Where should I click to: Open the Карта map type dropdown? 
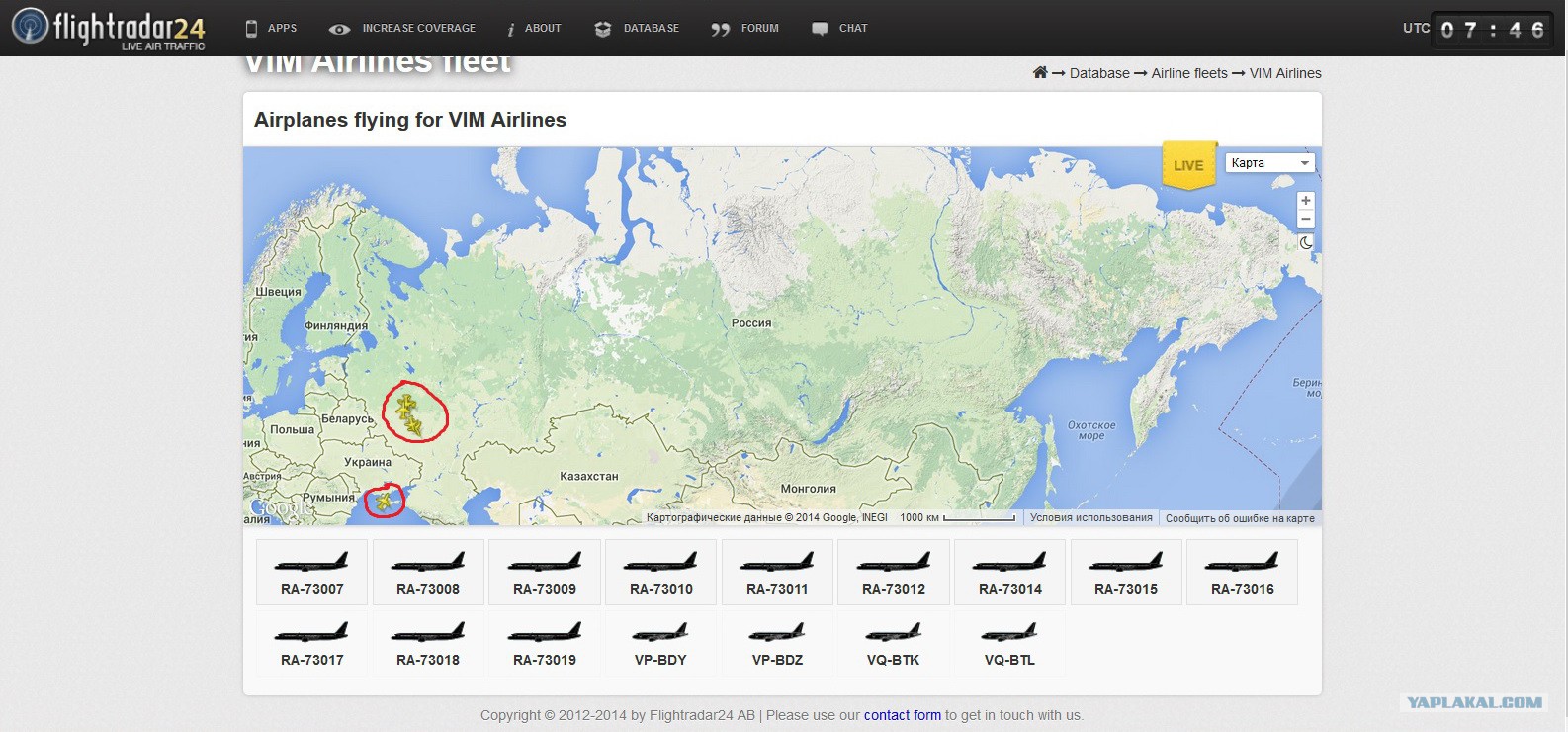coord(1270,163)
